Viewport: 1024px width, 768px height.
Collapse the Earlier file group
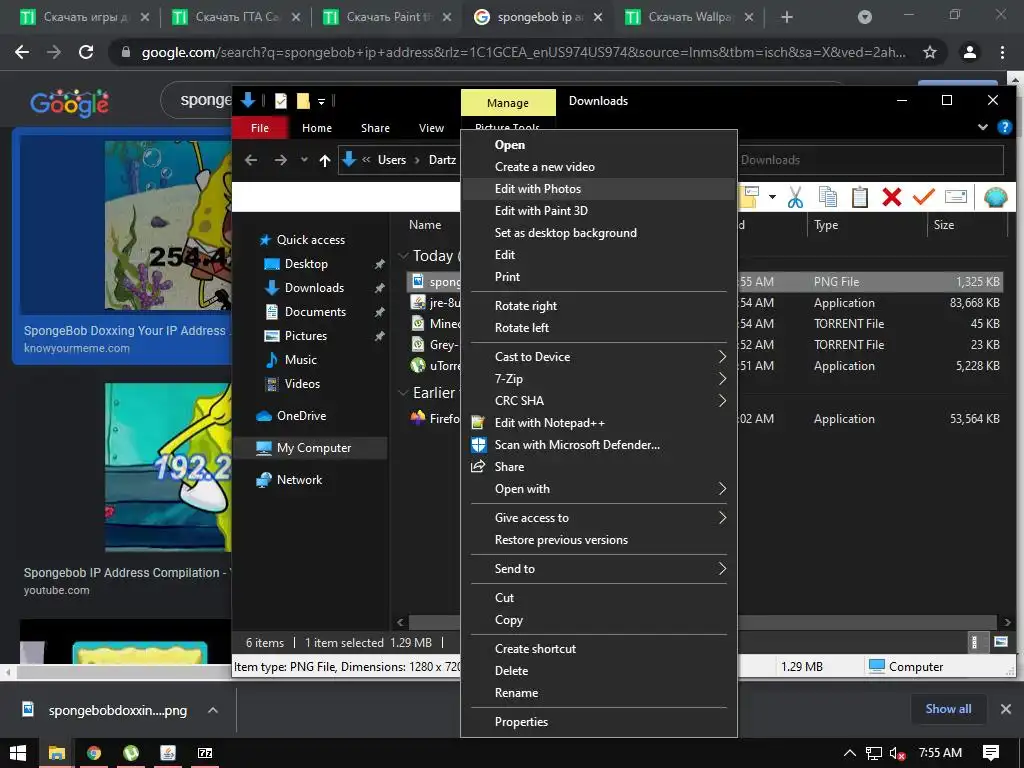tap(403, 392)
